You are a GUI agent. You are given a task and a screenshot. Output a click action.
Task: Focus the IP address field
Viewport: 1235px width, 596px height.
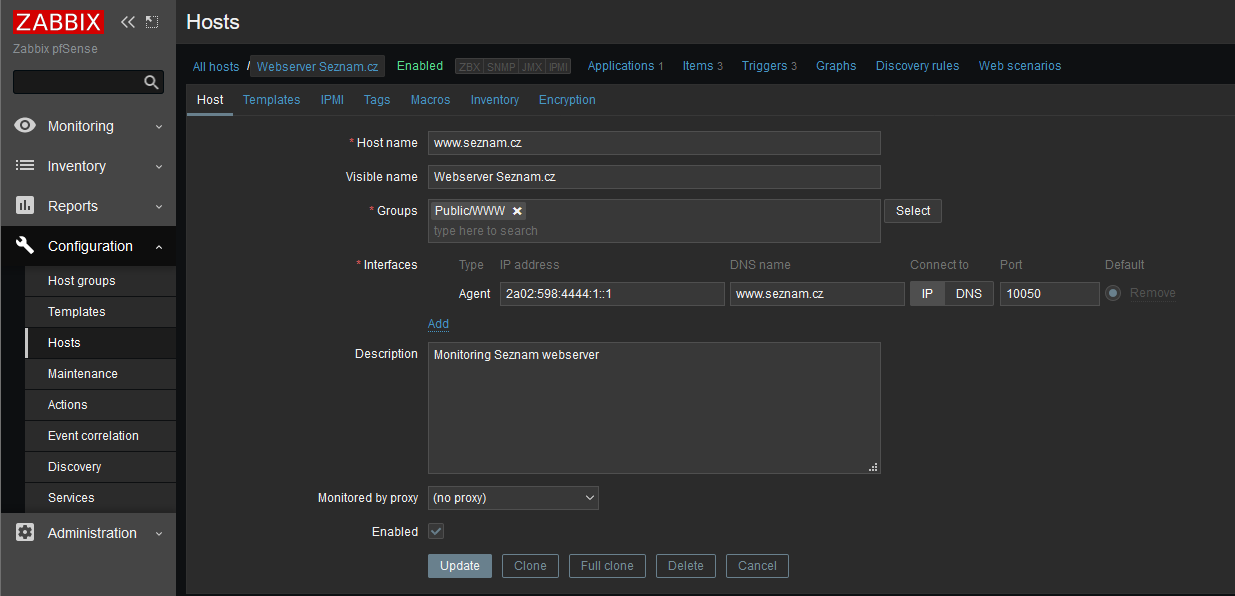click(x=612, y=294)
